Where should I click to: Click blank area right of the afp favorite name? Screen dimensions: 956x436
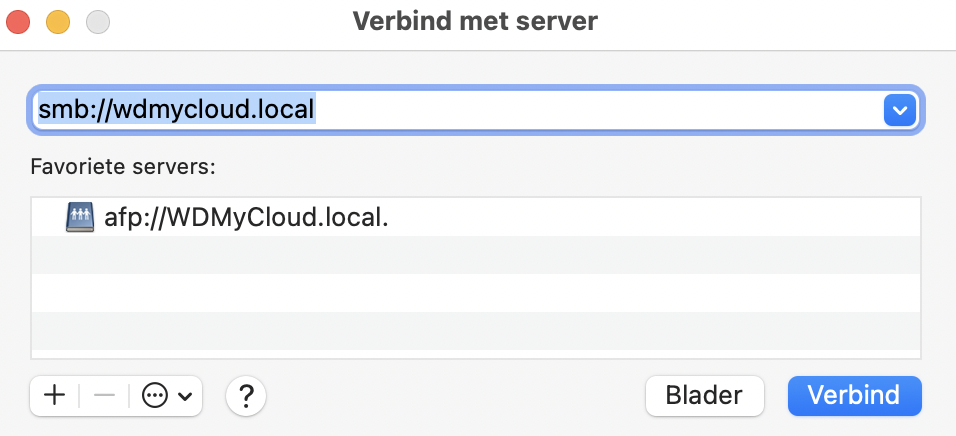(x=650, y=217)
